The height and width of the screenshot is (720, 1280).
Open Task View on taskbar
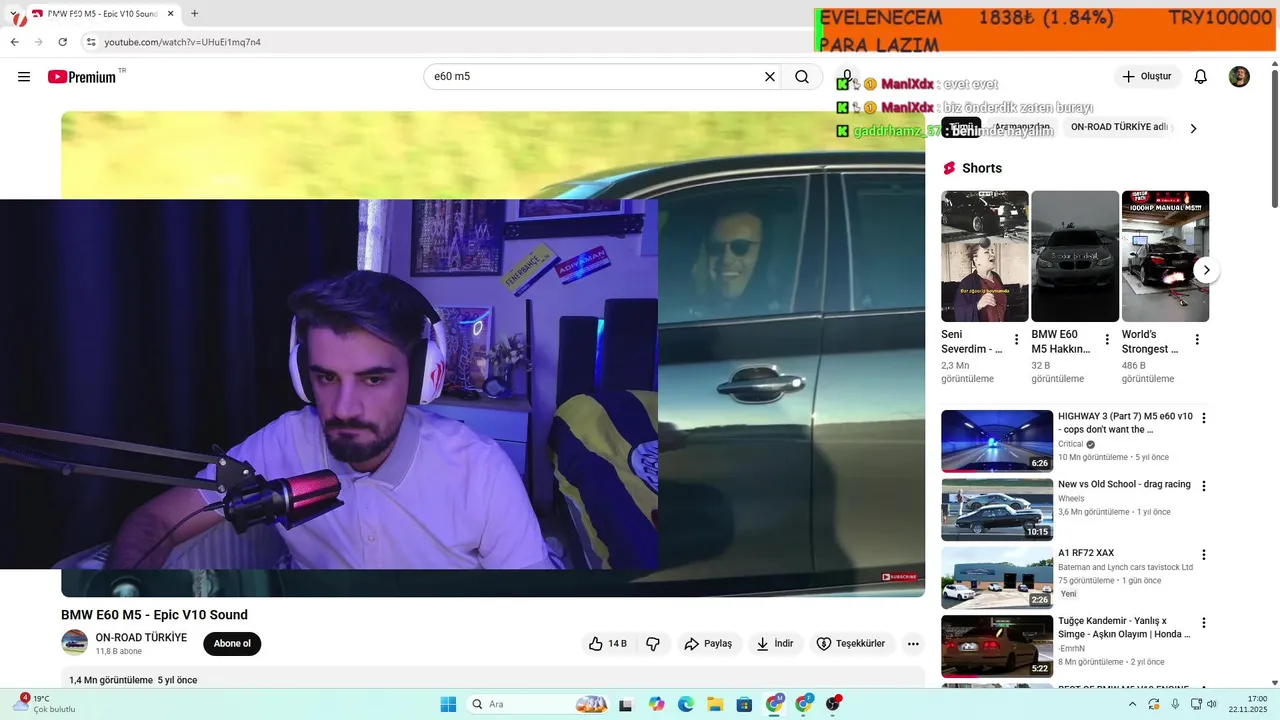(x=626, y=704)
